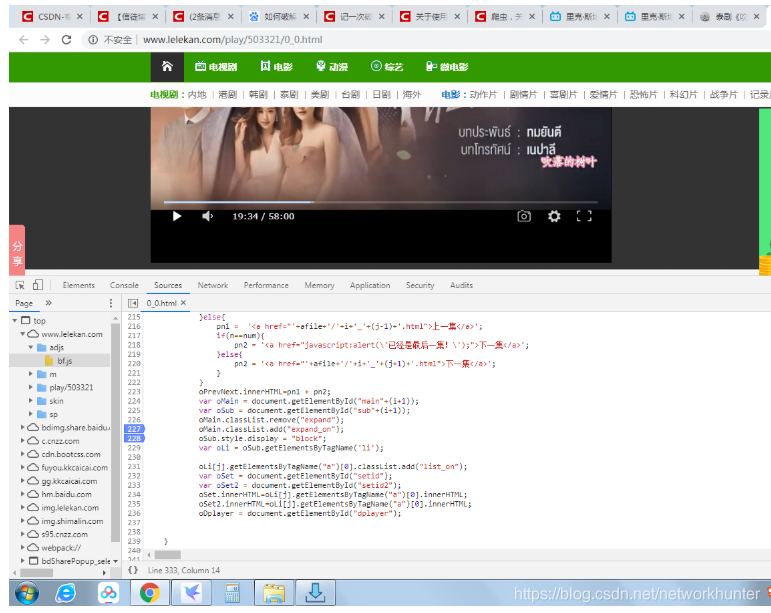Click the pretty print braces icon

133,570
